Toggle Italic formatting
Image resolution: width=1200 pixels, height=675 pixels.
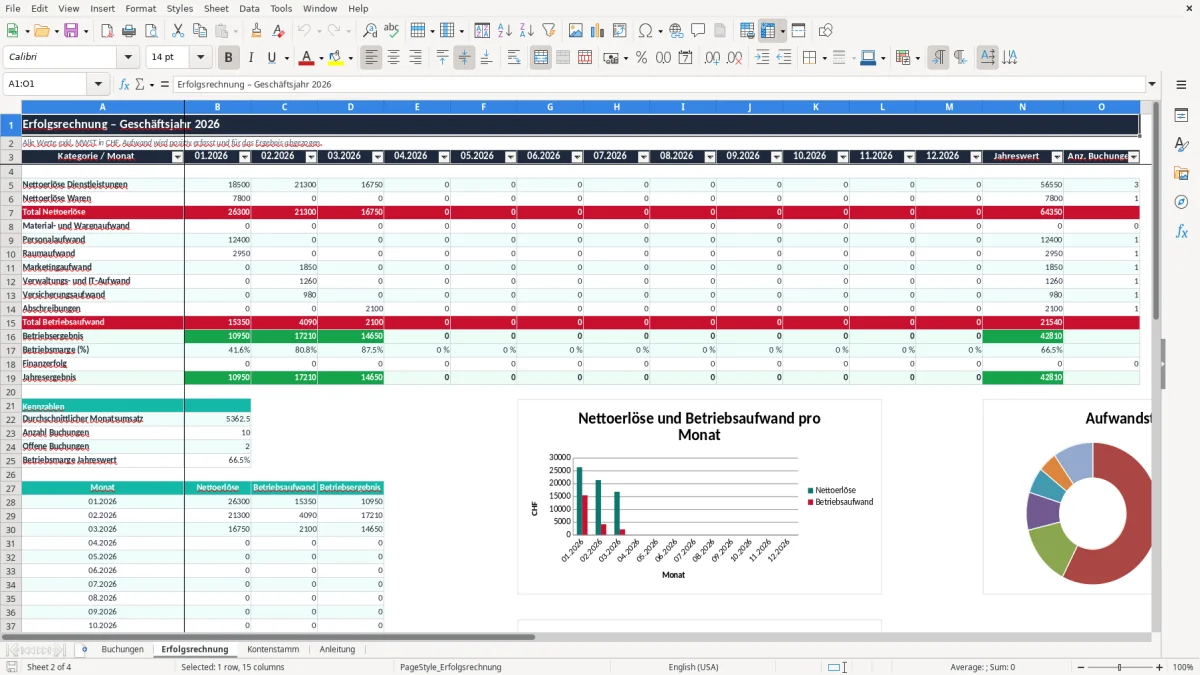tap(251, 58)
